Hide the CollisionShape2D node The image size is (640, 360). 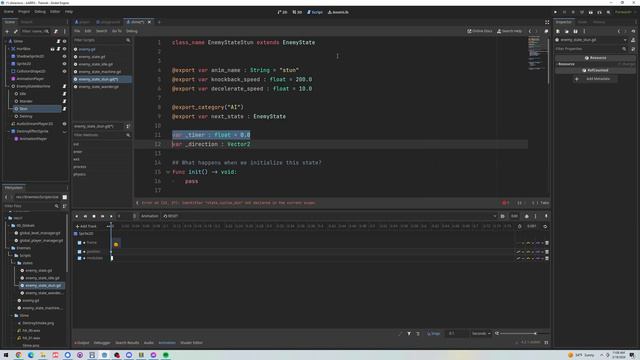coord(64,71)
